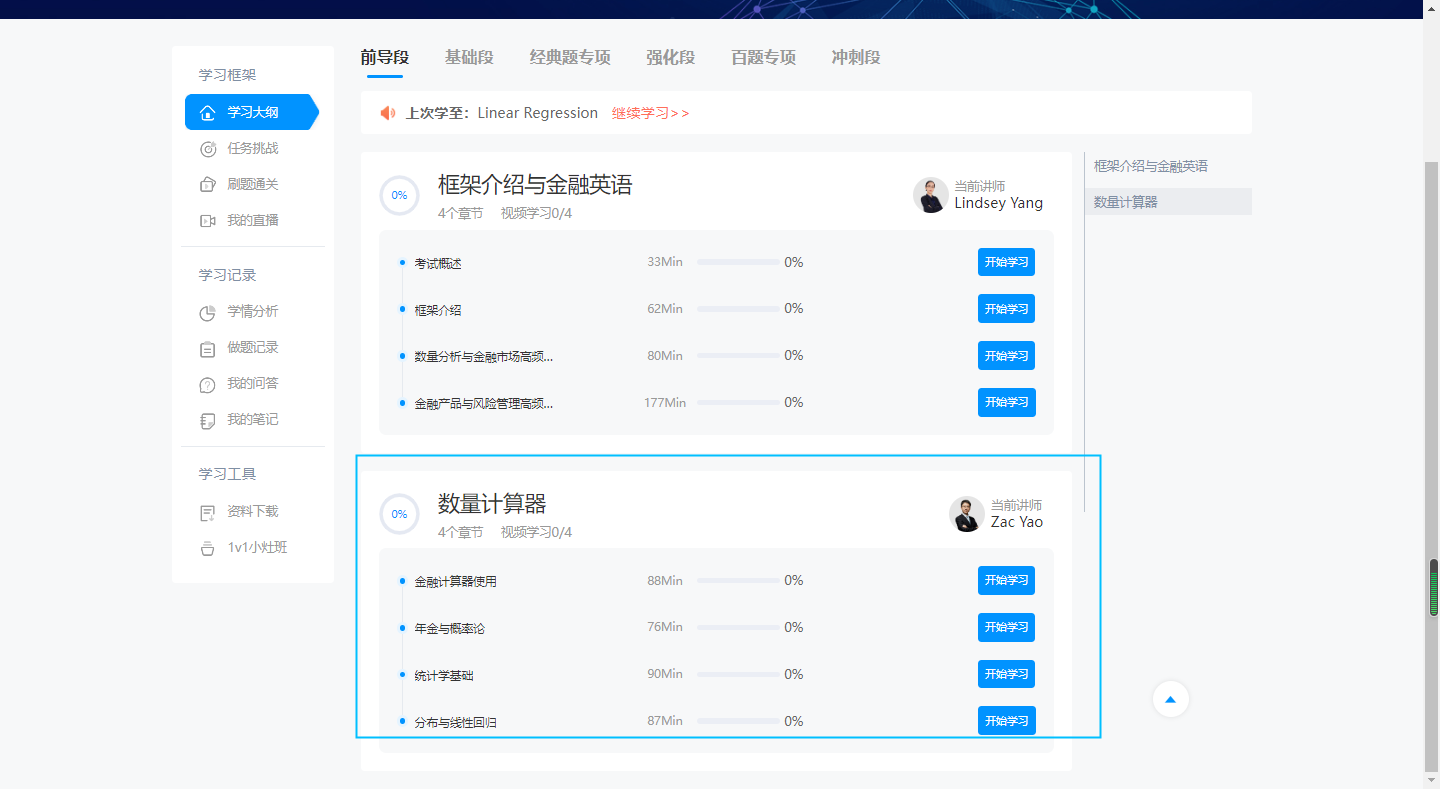Click the 资料下载 download icon
1440x789 pixels.
[208, 513]
